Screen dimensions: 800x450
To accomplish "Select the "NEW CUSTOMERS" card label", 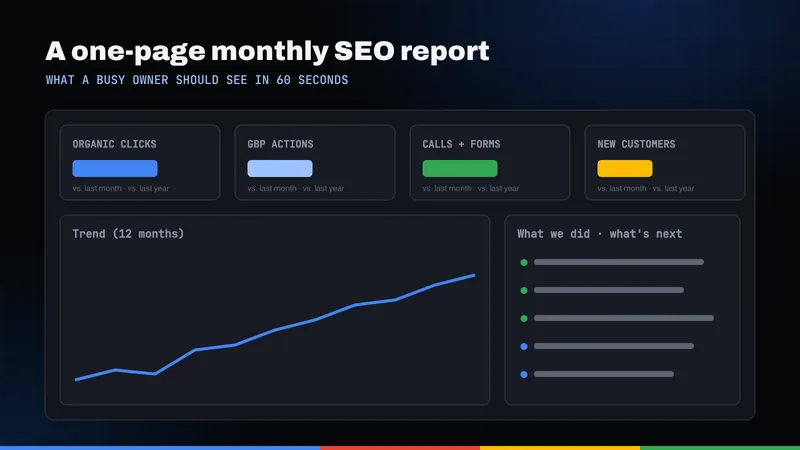I will point(636,144).
